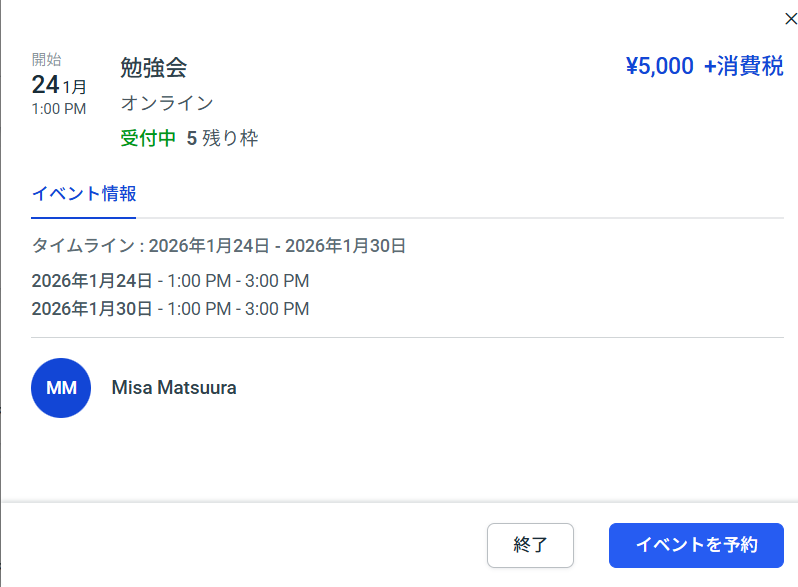Select the bold 2026年1月24日 session date

(x=92, y=281)
